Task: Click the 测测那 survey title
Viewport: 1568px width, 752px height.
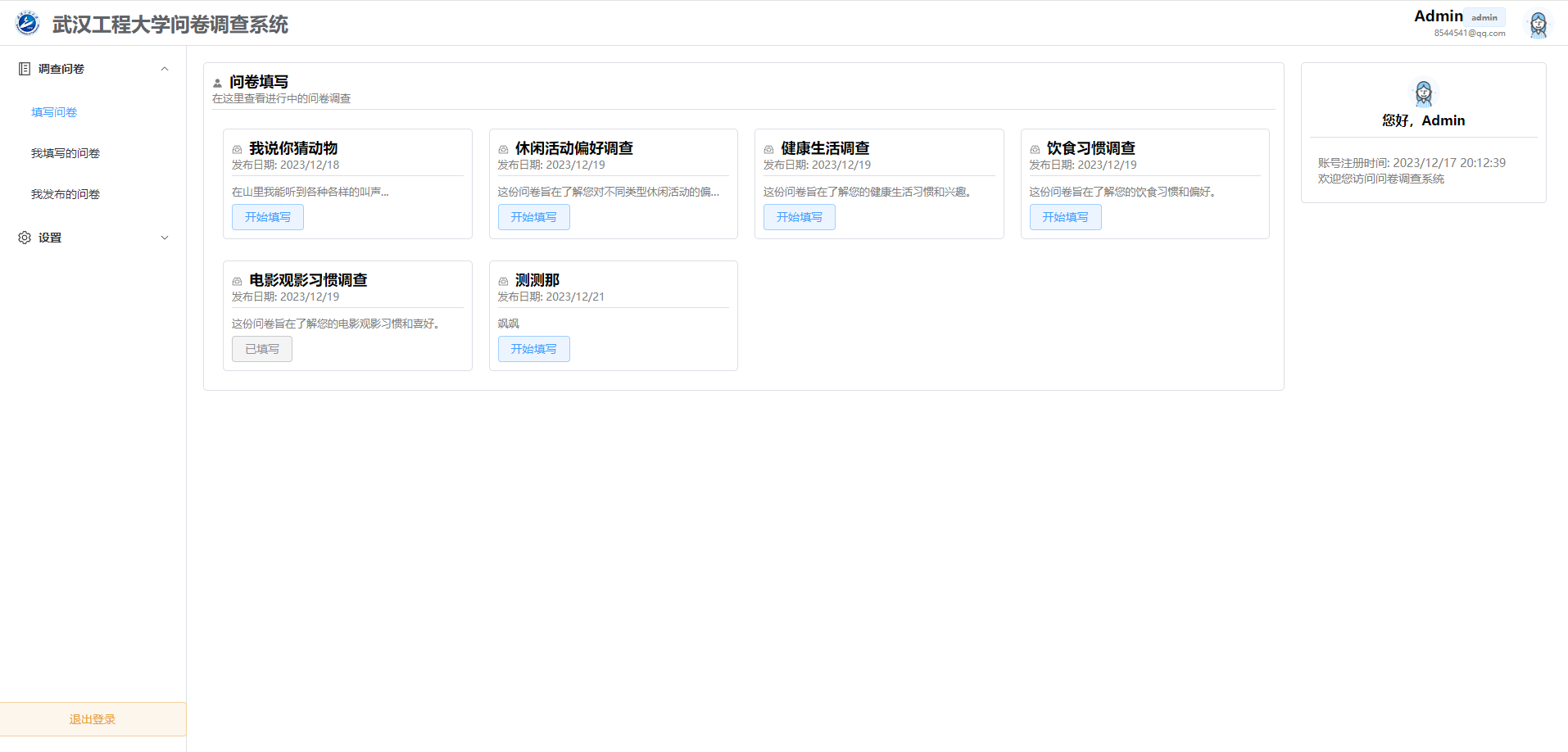Action: 537,280
